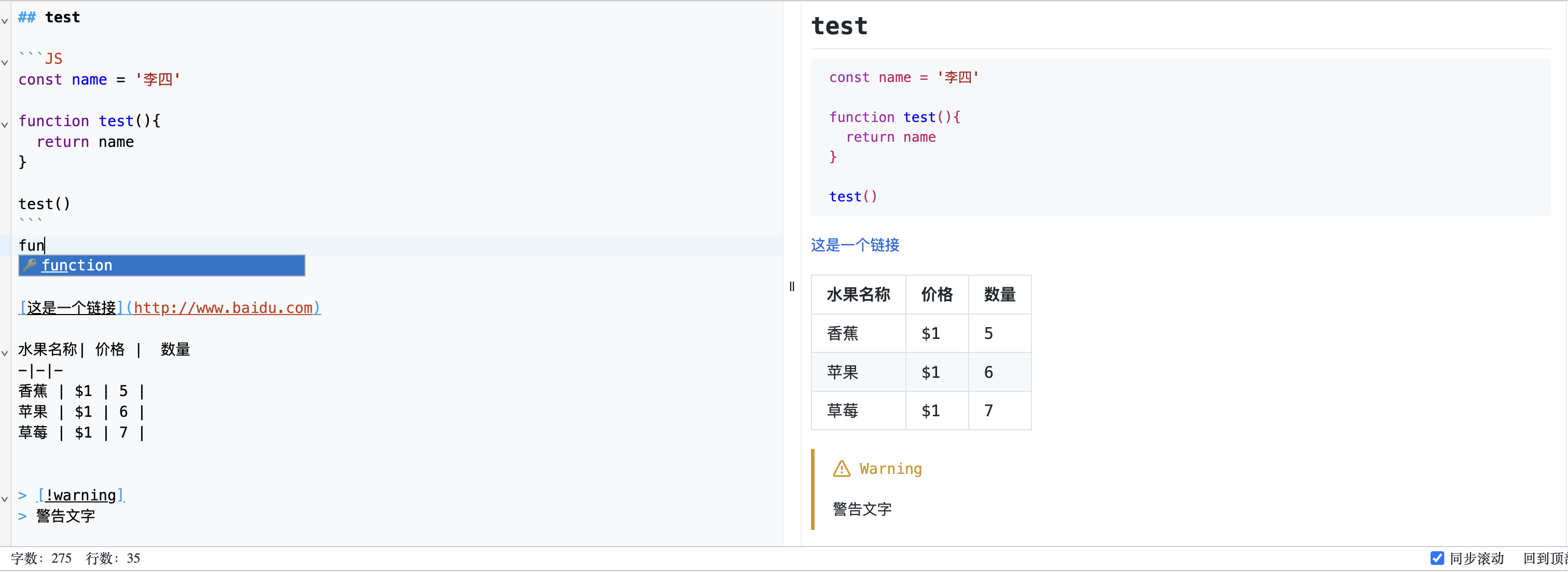Click the 字数: 275 status entry
The height and width of the screenshot is (572, 1568).
point(42,558)
